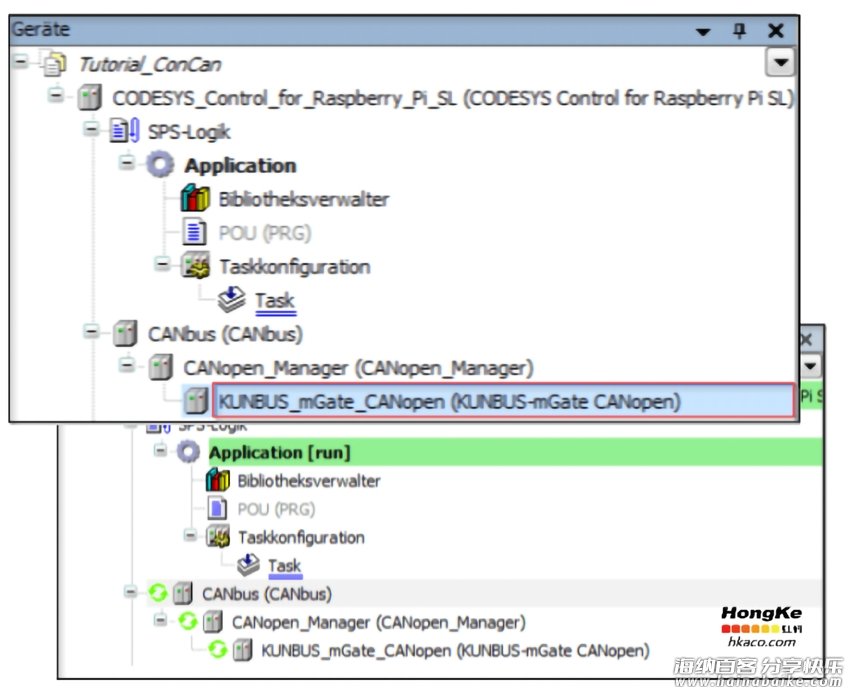The height and width of the screenshot is (692, 850).
Task: Select Bibliotheksverwalter in the top panel
Action: tap(304, 199)
